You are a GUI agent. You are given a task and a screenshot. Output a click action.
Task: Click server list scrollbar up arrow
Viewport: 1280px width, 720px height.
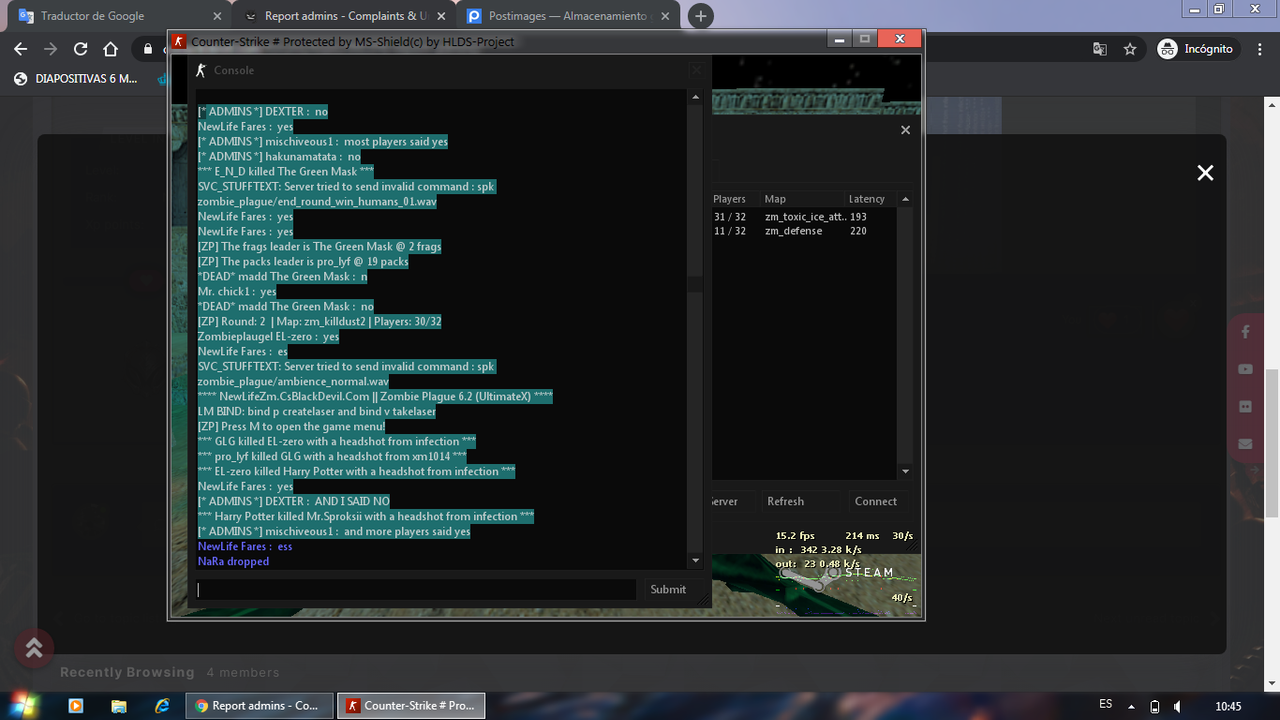coord(905,199)
